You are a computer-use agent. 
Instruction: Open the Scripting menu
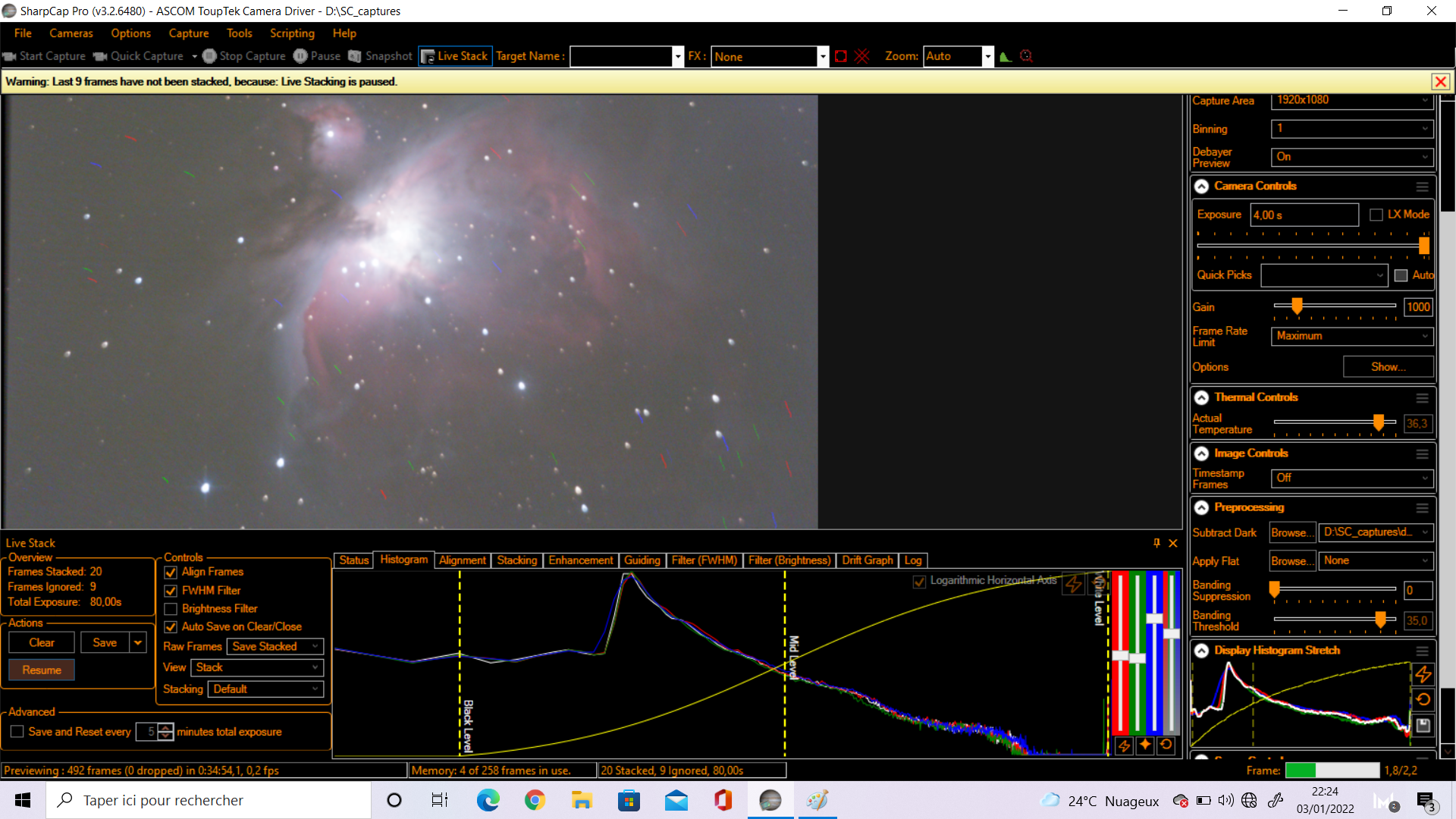pyautogui.click(x=292, y=33)
